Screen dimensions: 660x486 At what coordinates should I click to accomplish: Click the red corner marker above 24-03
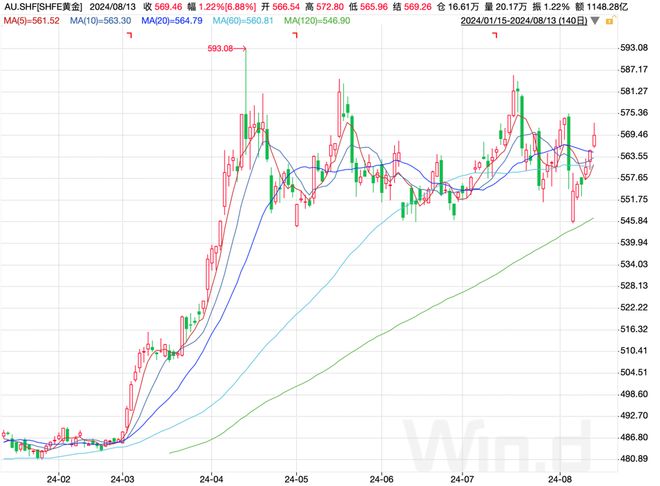coord(129,36)
